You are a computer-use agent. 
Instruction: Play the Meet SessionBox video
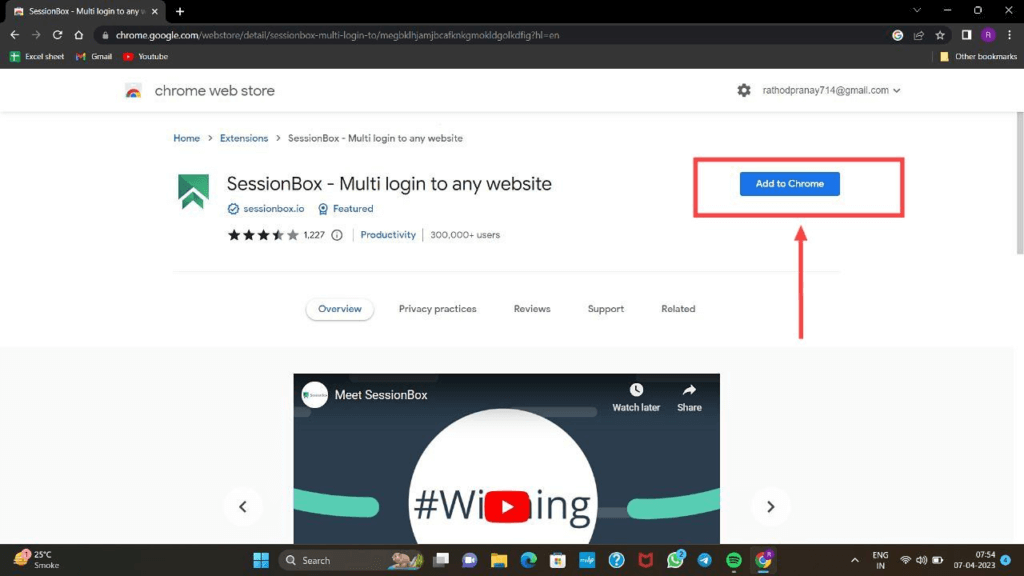(x=507, y=507)
